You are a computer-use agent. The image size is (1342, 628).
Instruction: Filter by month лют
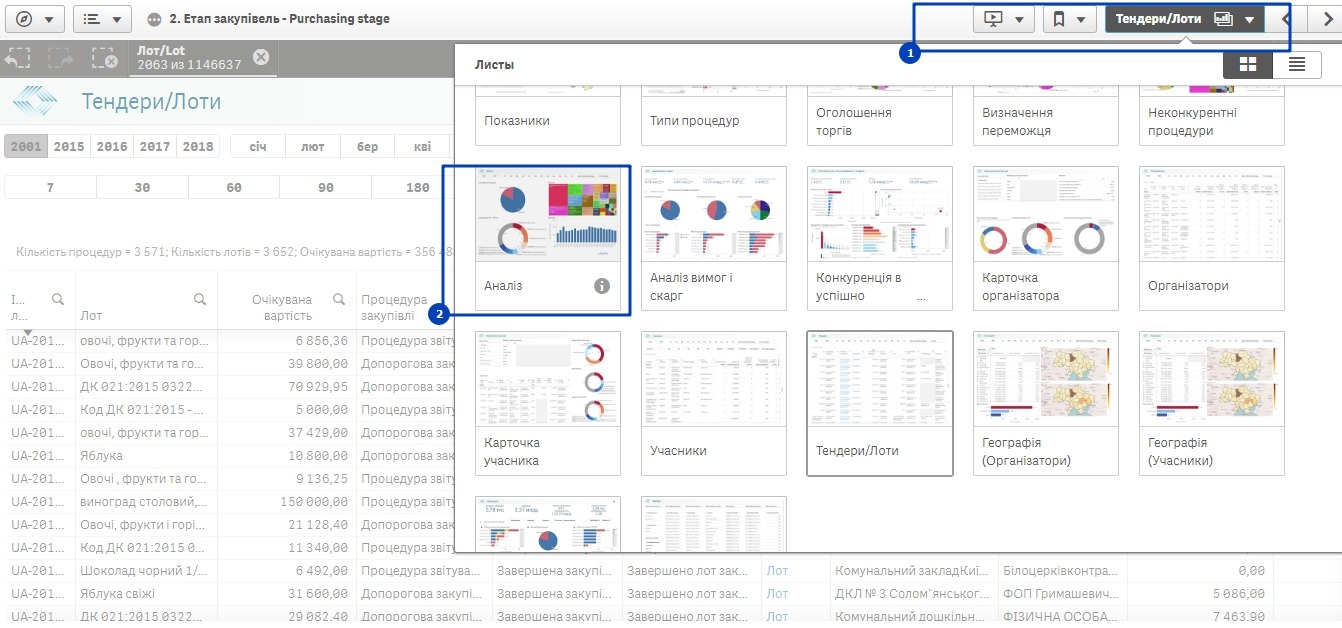tap(312, 146)
